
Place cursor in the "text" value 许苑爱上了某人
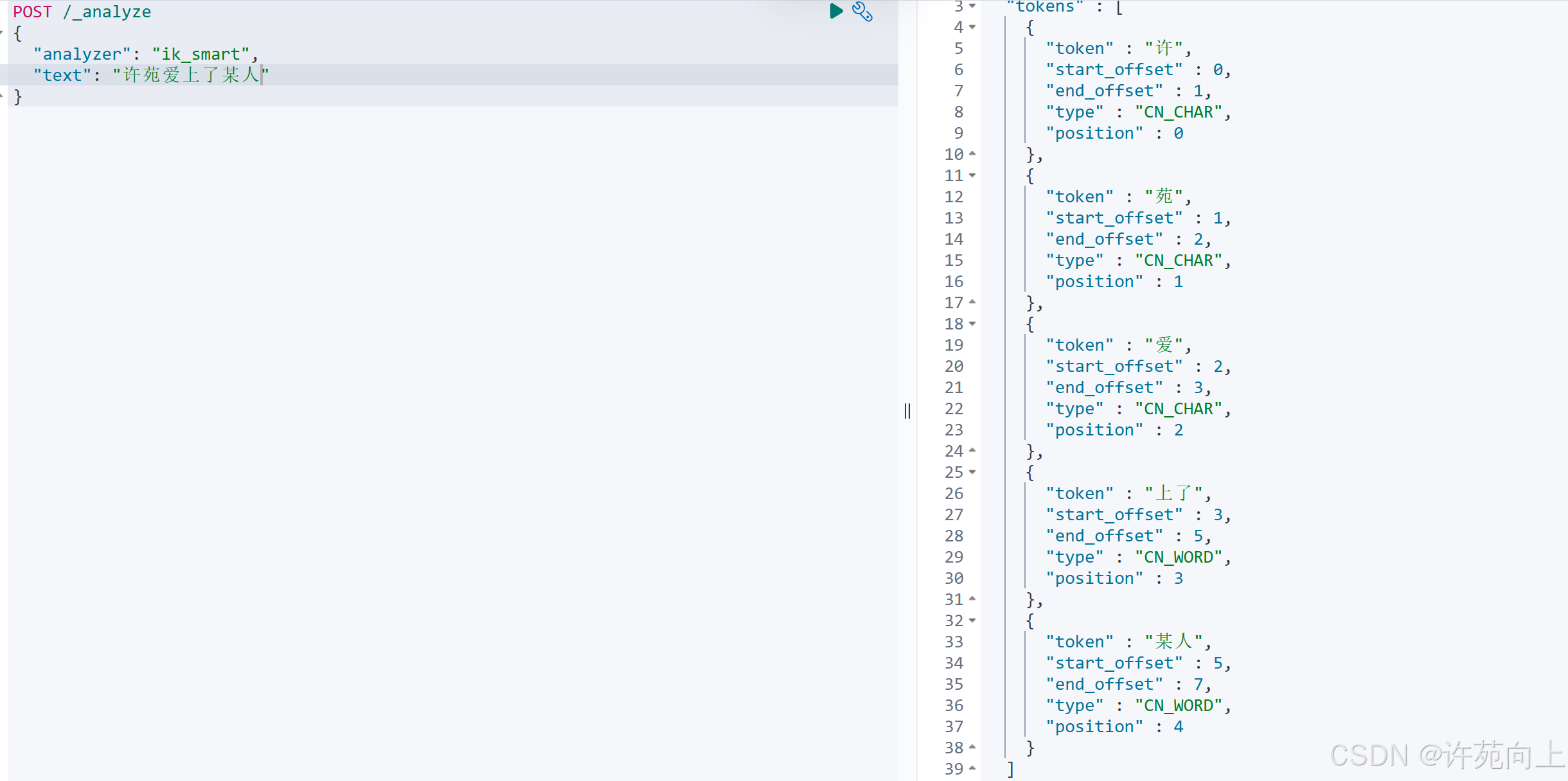[191, 75]
